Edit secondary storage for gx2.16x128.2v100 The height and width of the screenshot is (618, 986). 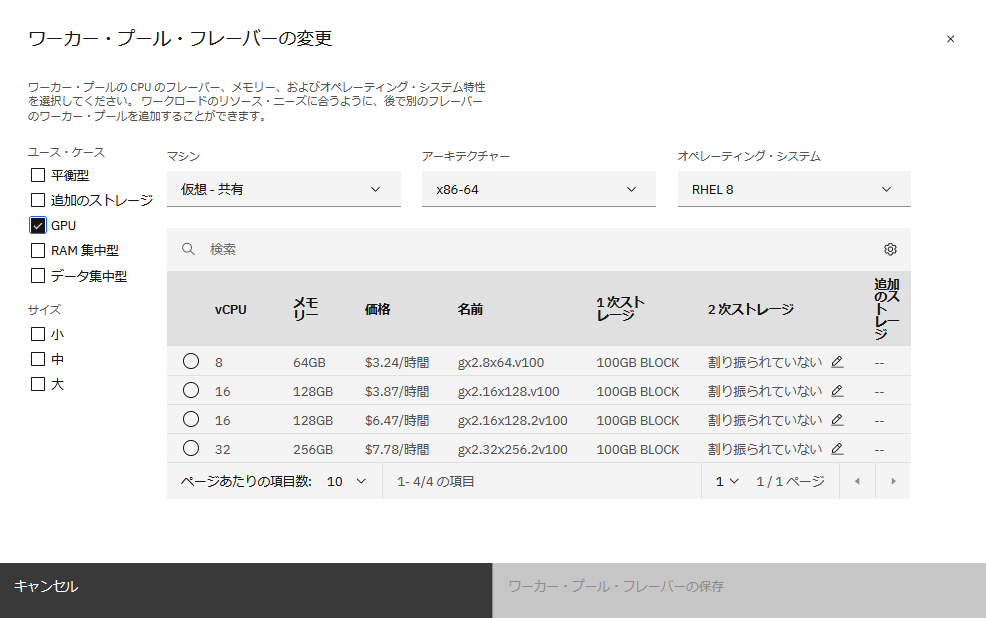click(837, 419)
